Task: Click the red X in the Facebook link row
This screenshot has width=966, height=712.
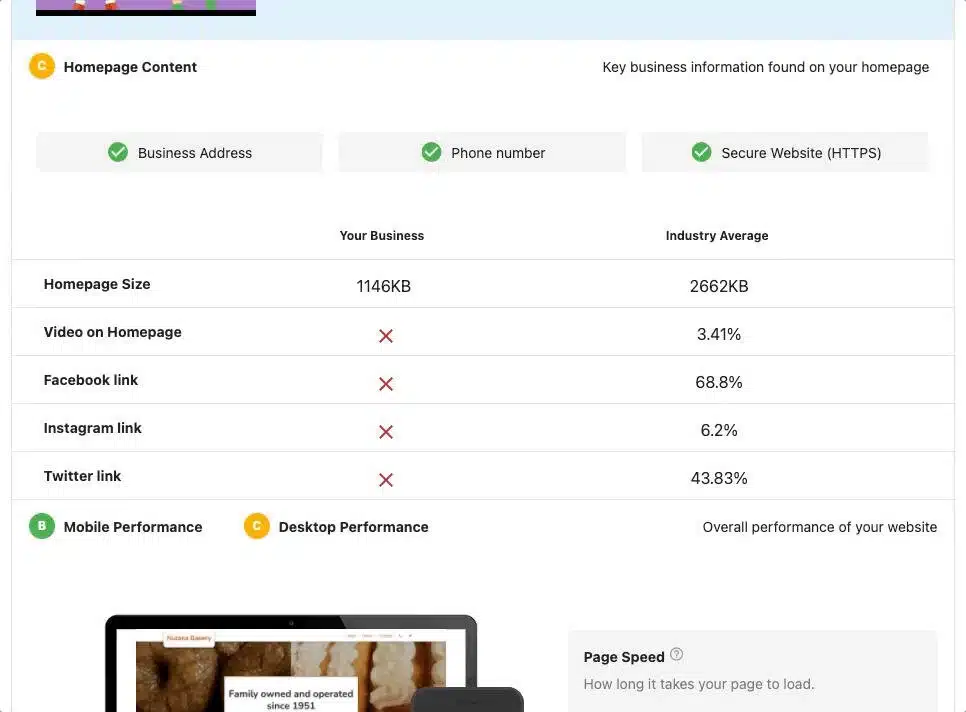Action: [x=385, y=383]
